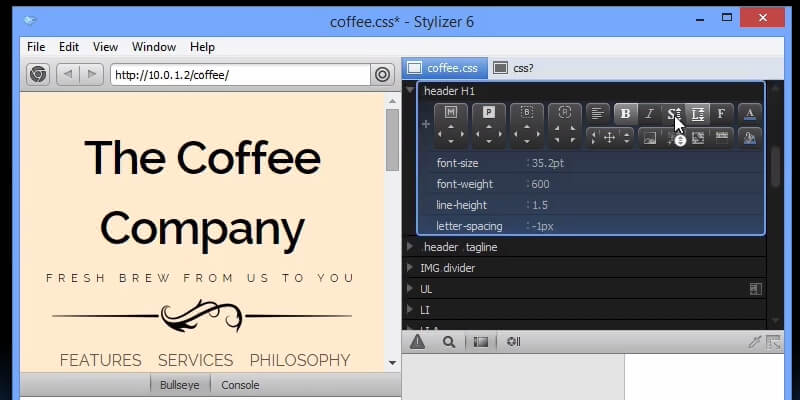Switch to the coffee.css tab
Image resolution: width=800 pixels, height=400 pixels.
pyautogui.click(x=444, y=68)
